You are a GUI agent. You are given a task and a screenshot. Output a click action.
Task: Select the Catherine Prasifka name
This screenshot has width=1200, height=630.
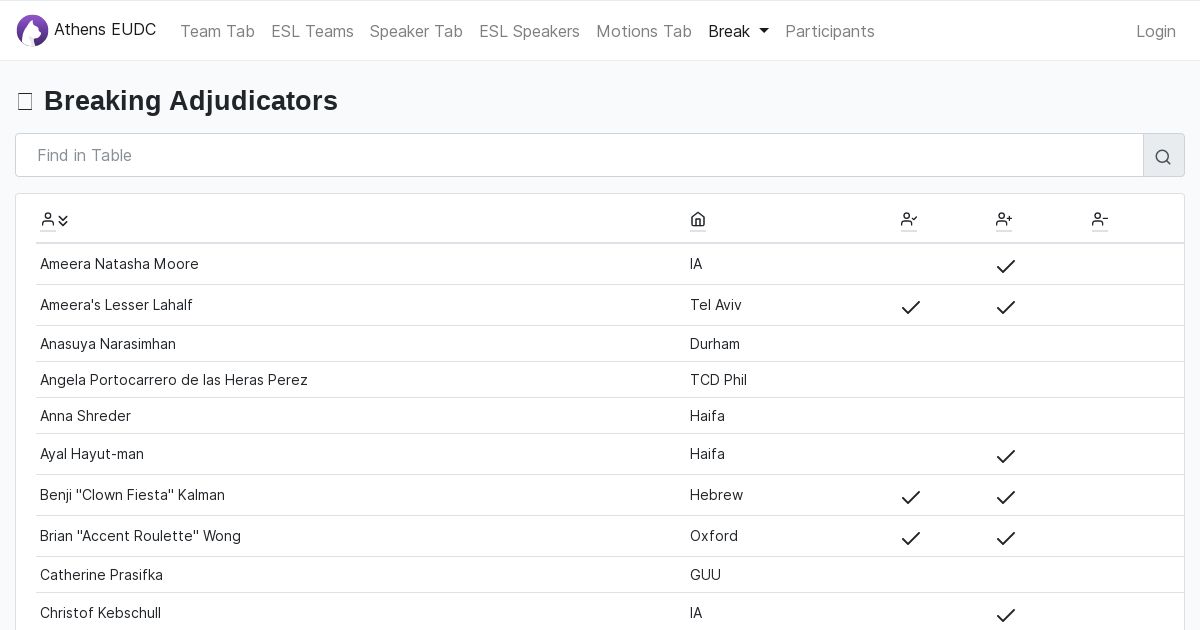101,575
